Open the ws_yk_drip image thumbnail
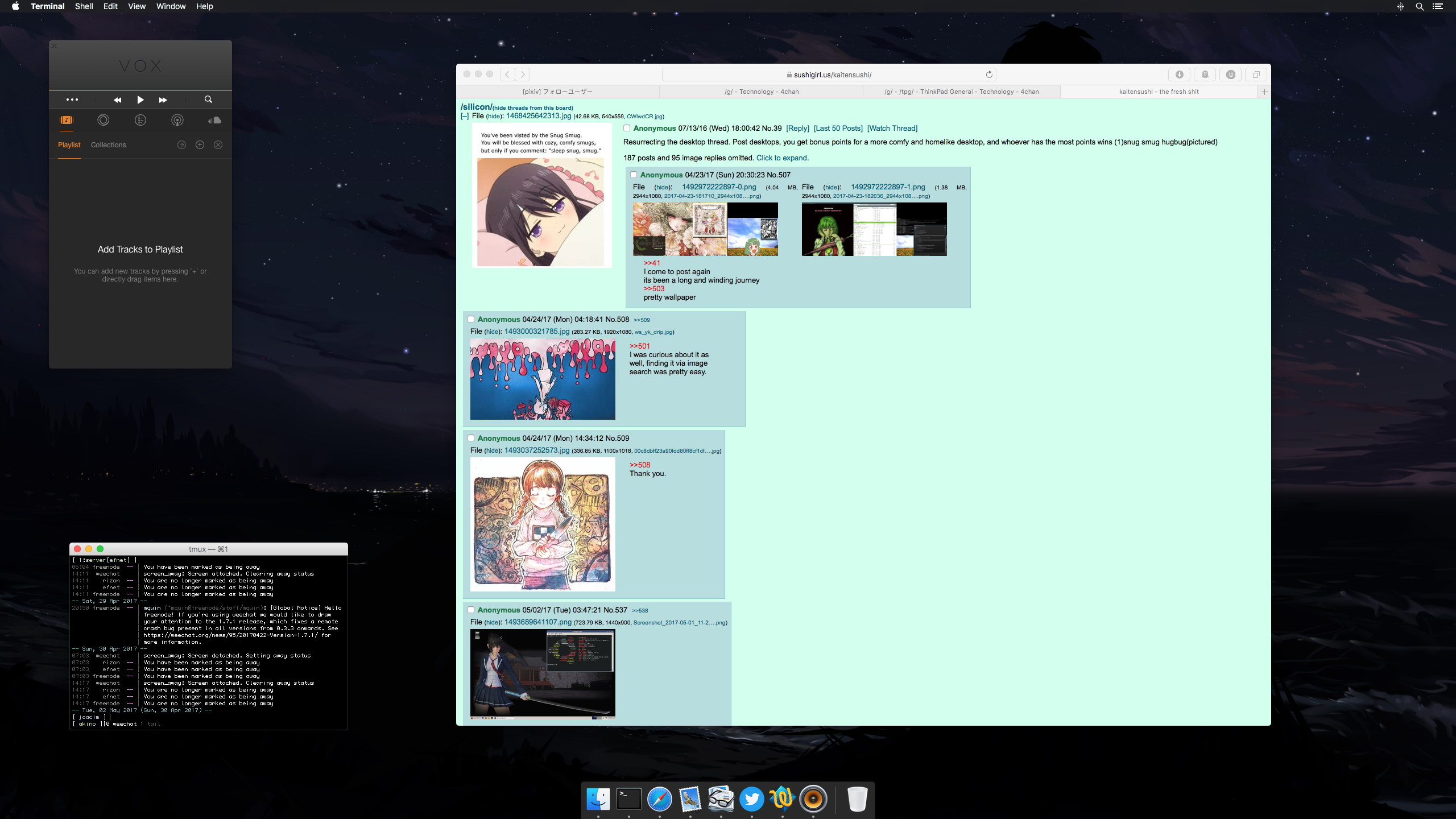Screen dimensions: 1456x819 [543, 379]
